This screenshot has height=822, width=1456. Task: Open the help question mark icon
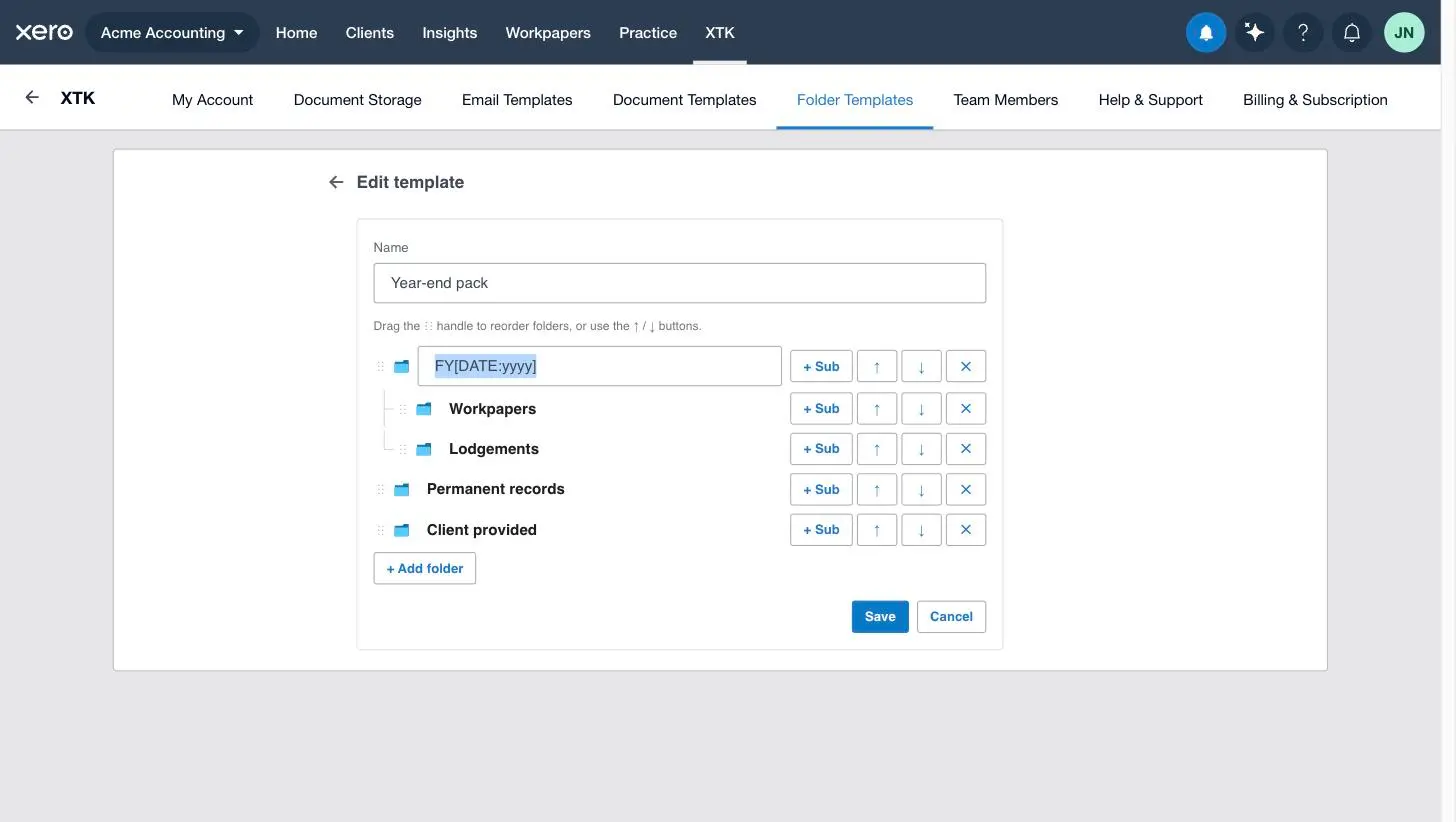(1303, 33)
